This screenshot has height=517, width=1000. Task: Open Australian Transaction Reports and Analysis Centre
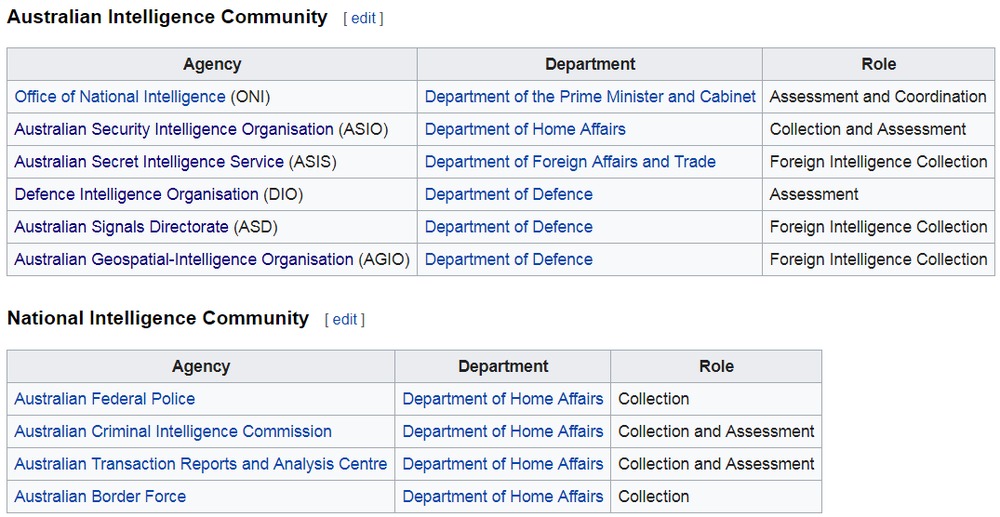tap(200, 464)
